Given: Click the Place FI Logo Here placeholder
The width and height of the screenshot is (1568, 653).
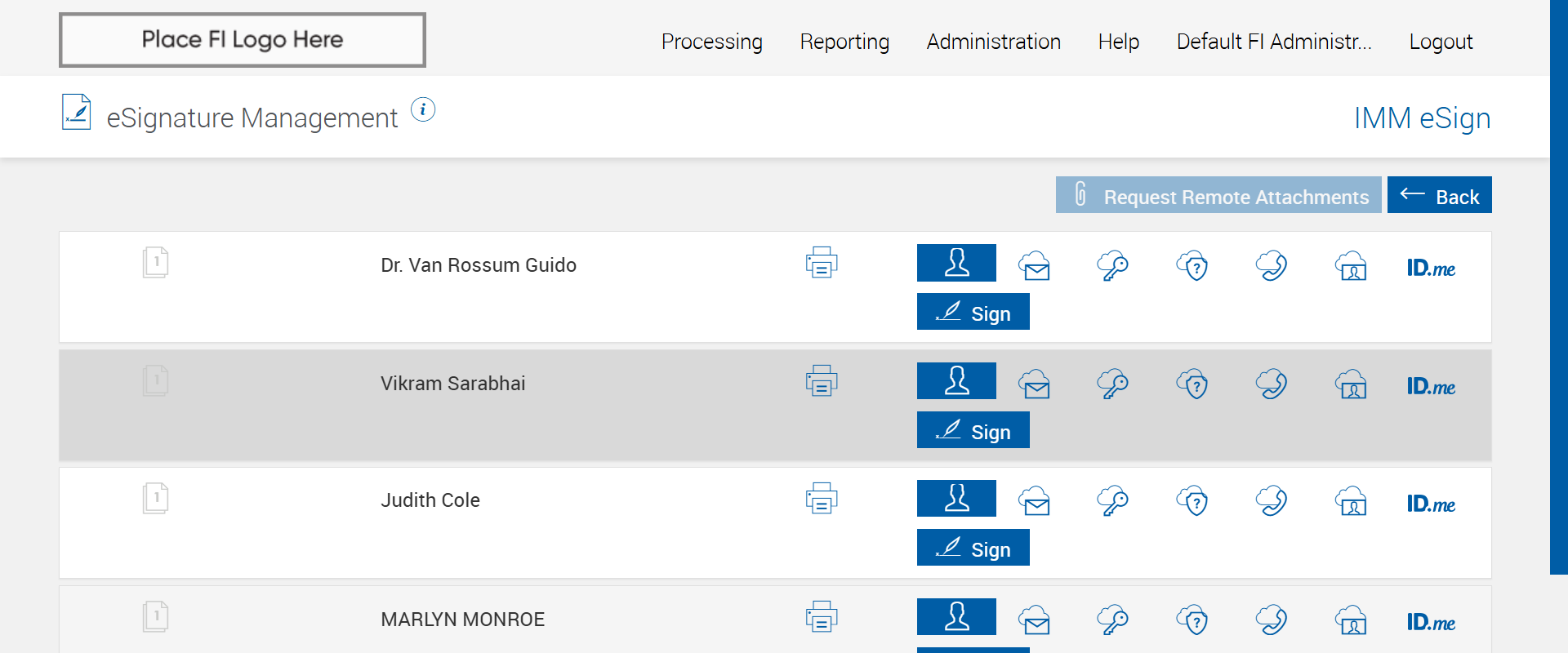Looking at the screenshot, I should tap(243, 40).
